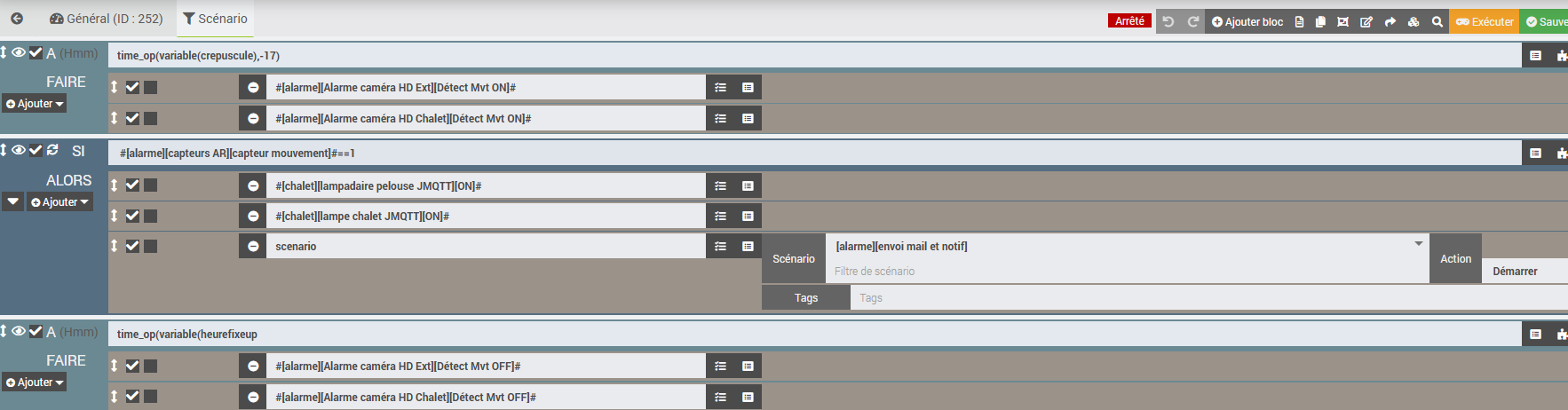Open the scenario search magnifier
This screenshot has width=1568, height=410.
[1437, 21]
